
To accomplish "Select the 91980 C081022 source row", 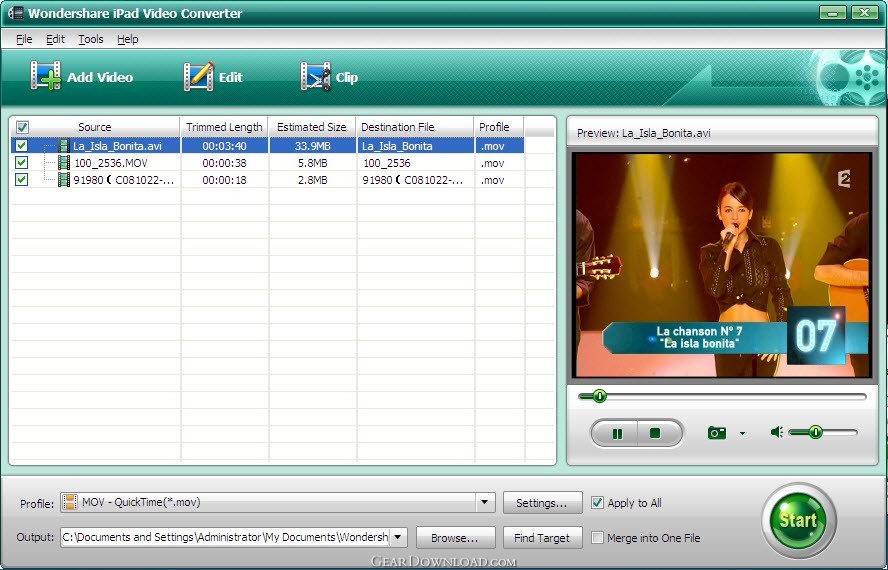I will click(x=123, y=180).
